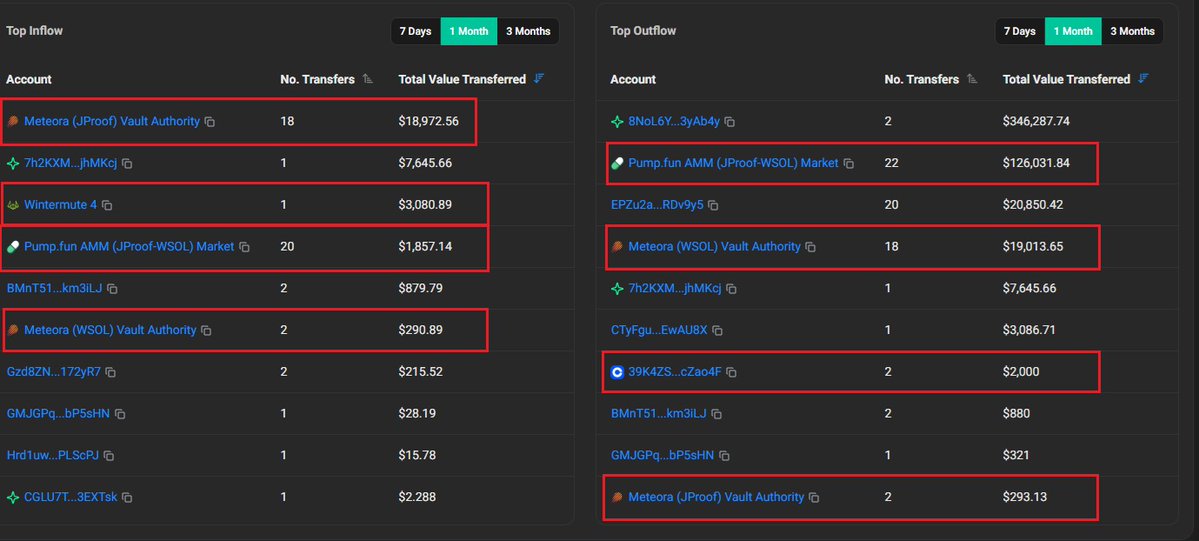The height and width of the screenshot is (541, 1199).
Task: Switch Top Outflow to 3 Months
Action: (x=1132, y=31)
